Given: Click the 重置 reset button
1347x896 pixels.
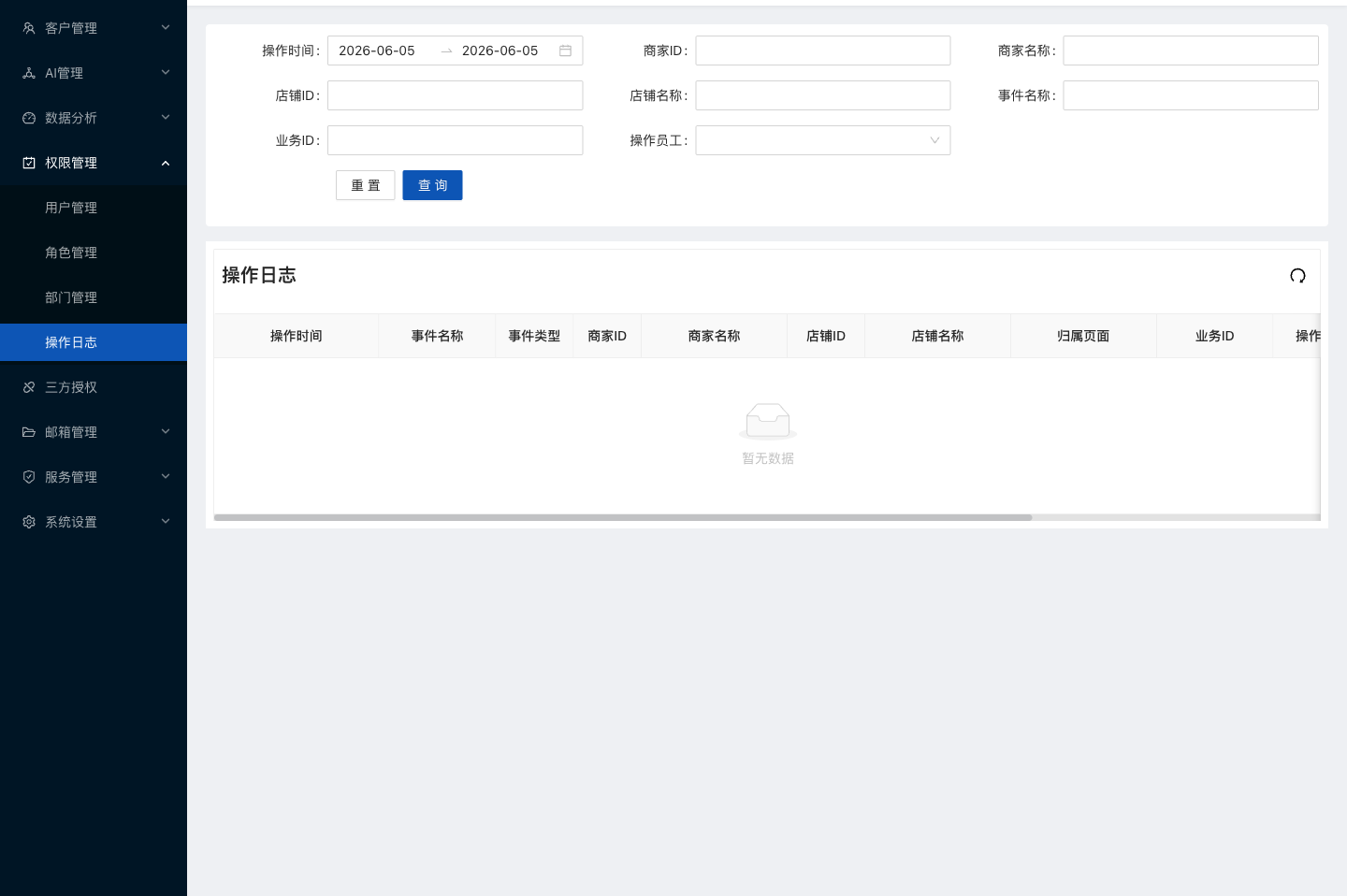Looking at the screenshot, I should pos(366,185).
